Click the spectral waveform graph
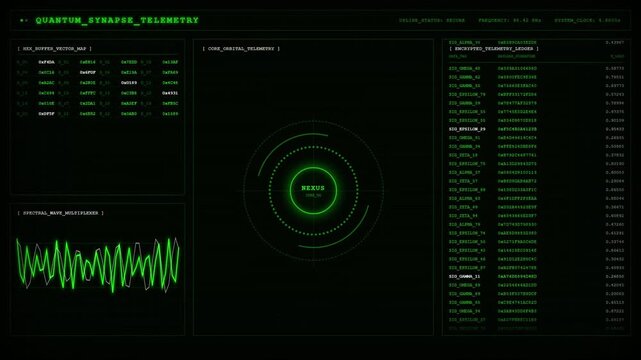 pos(98,266)
